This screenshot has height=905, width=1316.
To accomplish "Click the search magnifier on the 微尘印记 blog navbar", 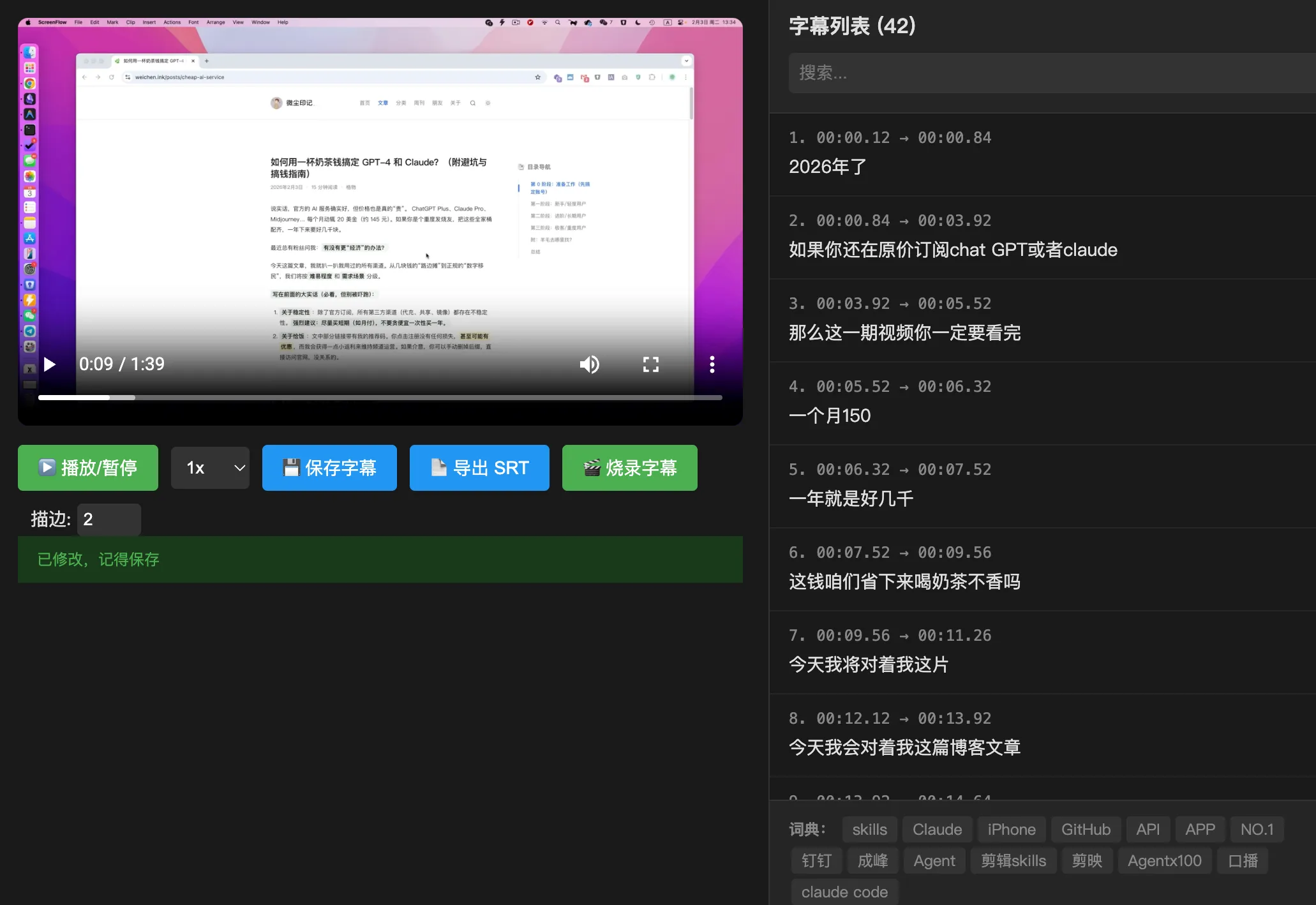I will click(x=472, y=103).
